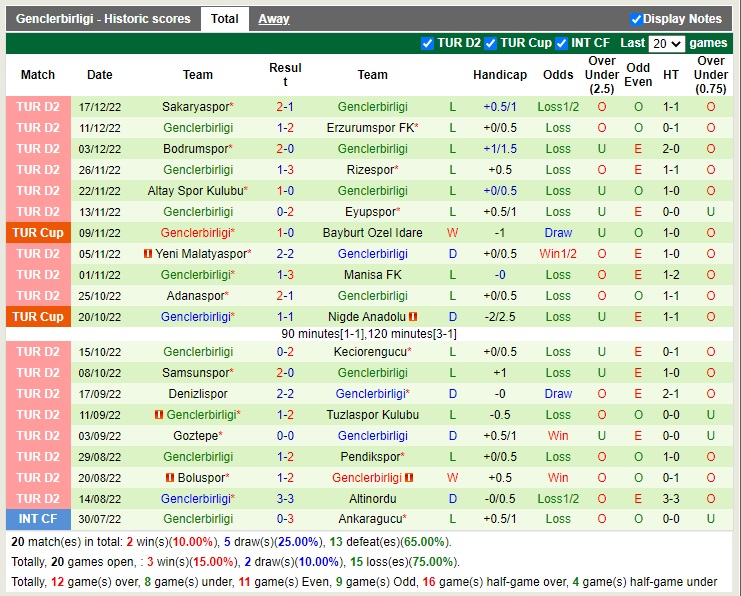Image resolution: width=741 pixels, height=596 pixels.
Task: Click the 2-1 score of Sakaryaspor match
Action: pyautogui.click(x=285, y=107)
